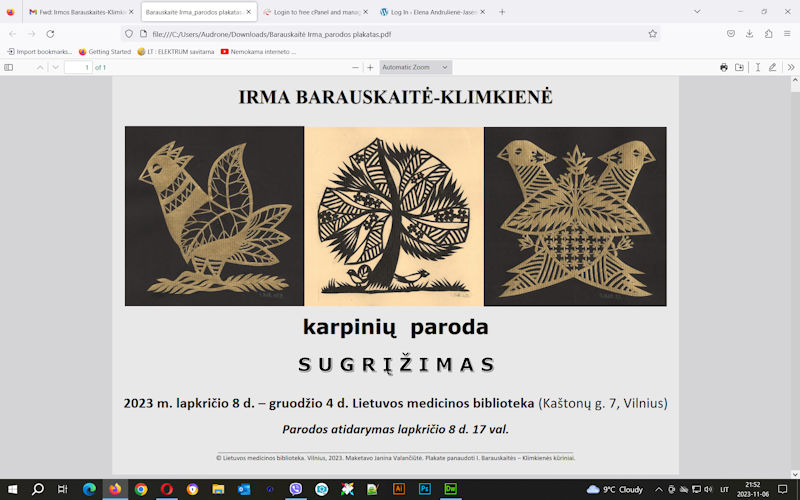Go to the previous PDF page
Screen dimensions: 800x500
[x=40, y=67]
